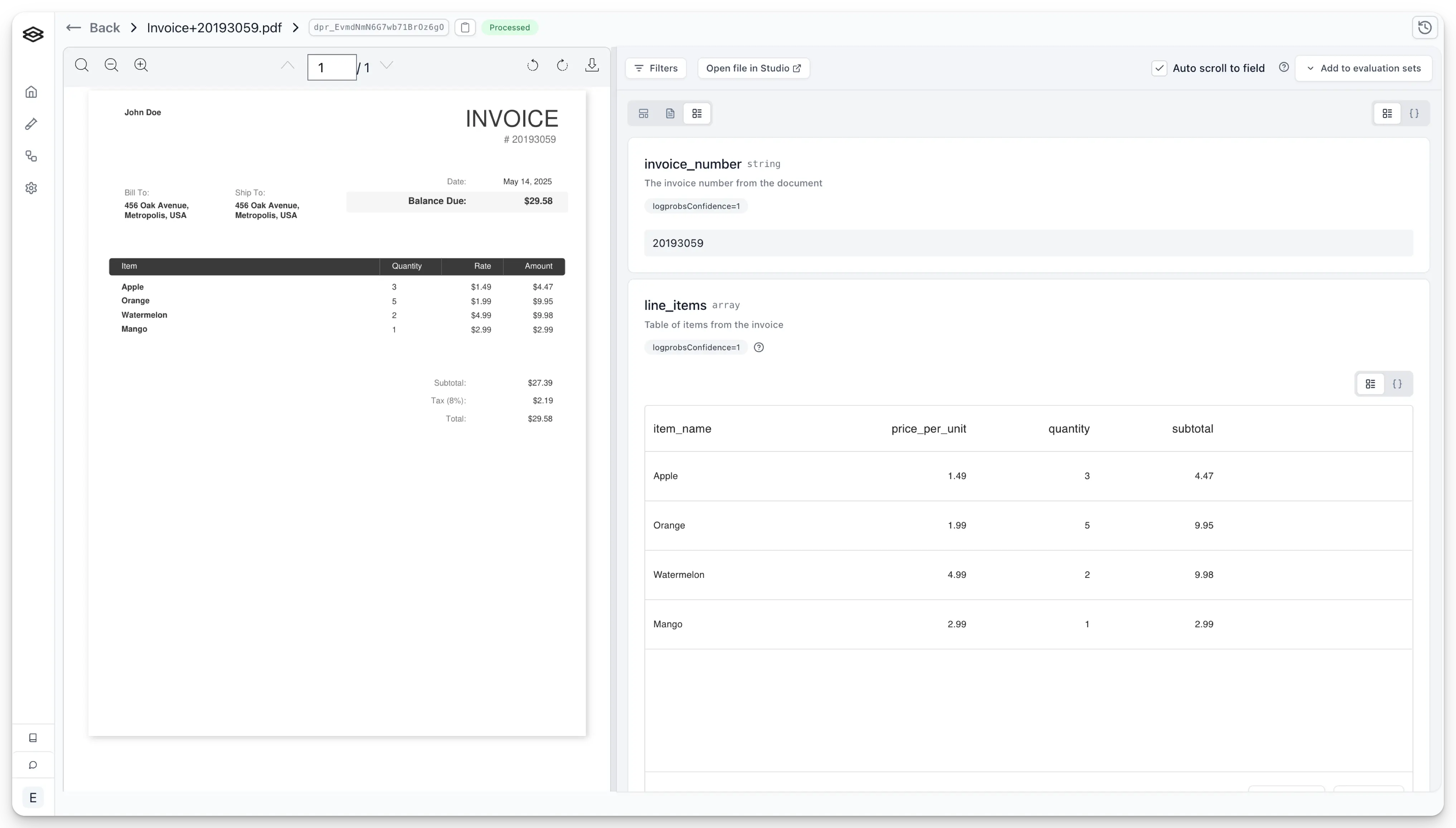The height and width of the screenshot is (828, 1456).
Task: Click the item_name column header
Action: click(x=682, y=429)
